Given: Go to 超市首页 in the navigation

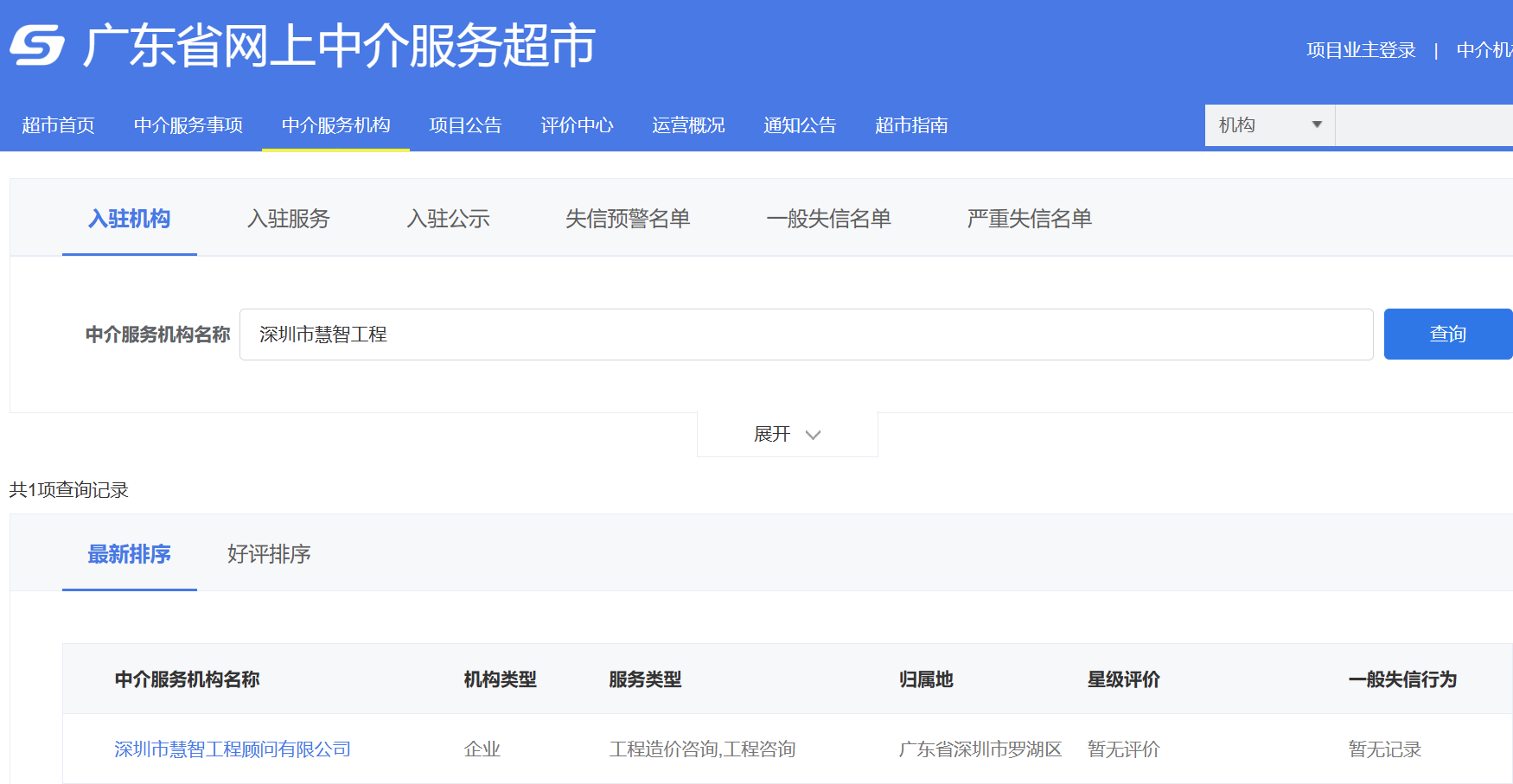Looking at the screenshot, I should click(x=58, y=125).
